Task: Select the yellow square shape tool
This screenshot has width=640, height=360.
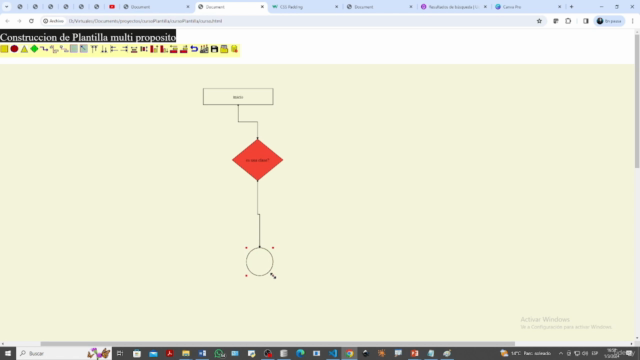Action: click(4, 49)
